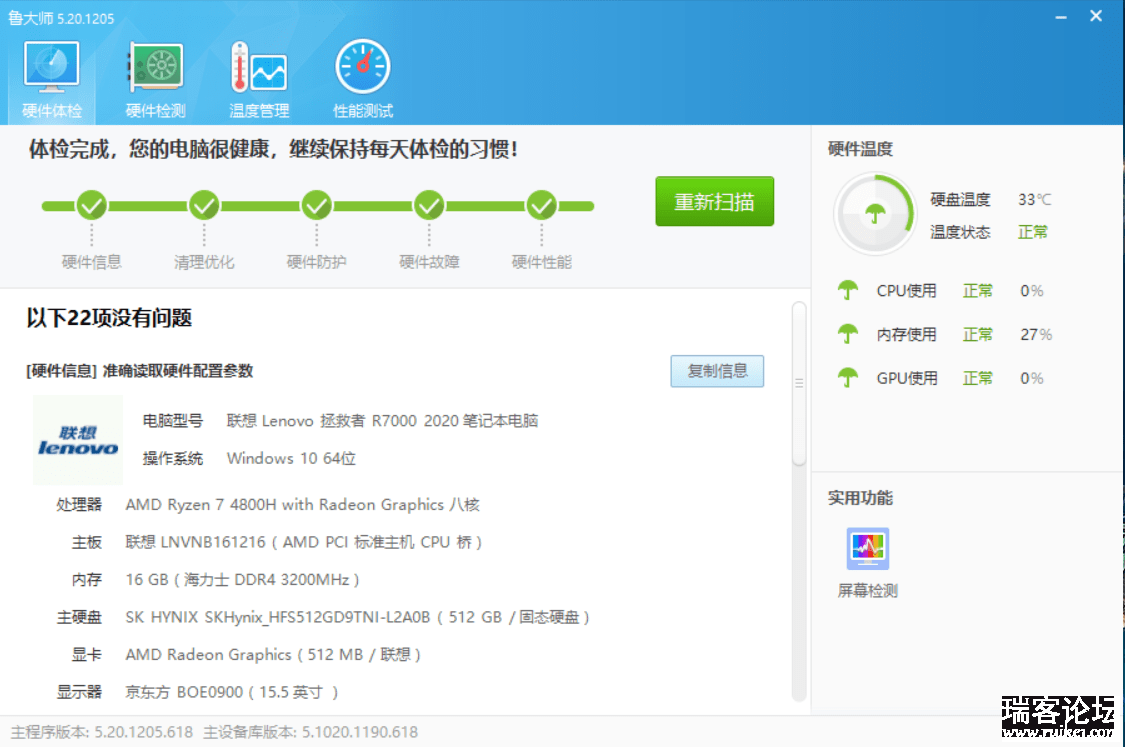
Task: Click the hard disk temperature gauge
Action: point(875,213)
